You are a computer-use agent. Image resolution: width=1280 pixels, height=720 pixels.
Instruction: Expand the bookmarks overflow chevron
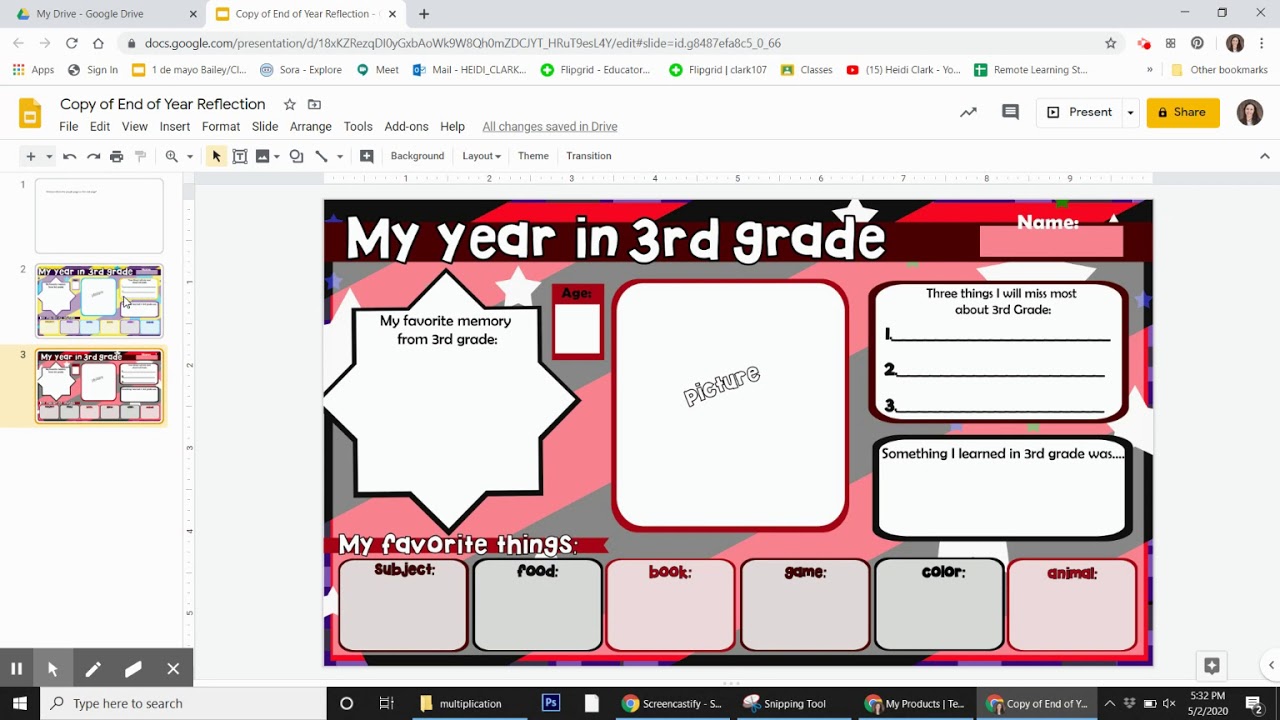1149,70
